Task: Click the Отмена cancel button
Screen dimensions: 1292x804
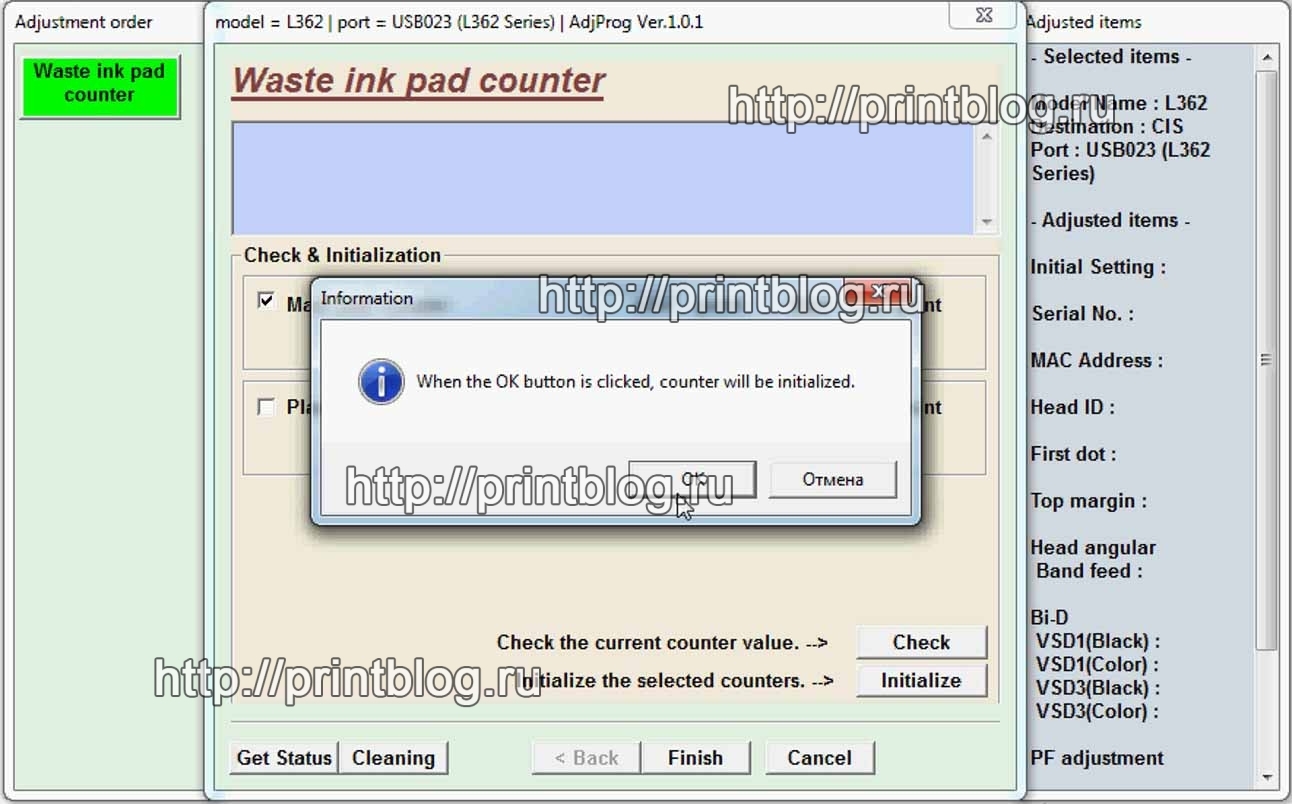Action: tap(833, 479)
